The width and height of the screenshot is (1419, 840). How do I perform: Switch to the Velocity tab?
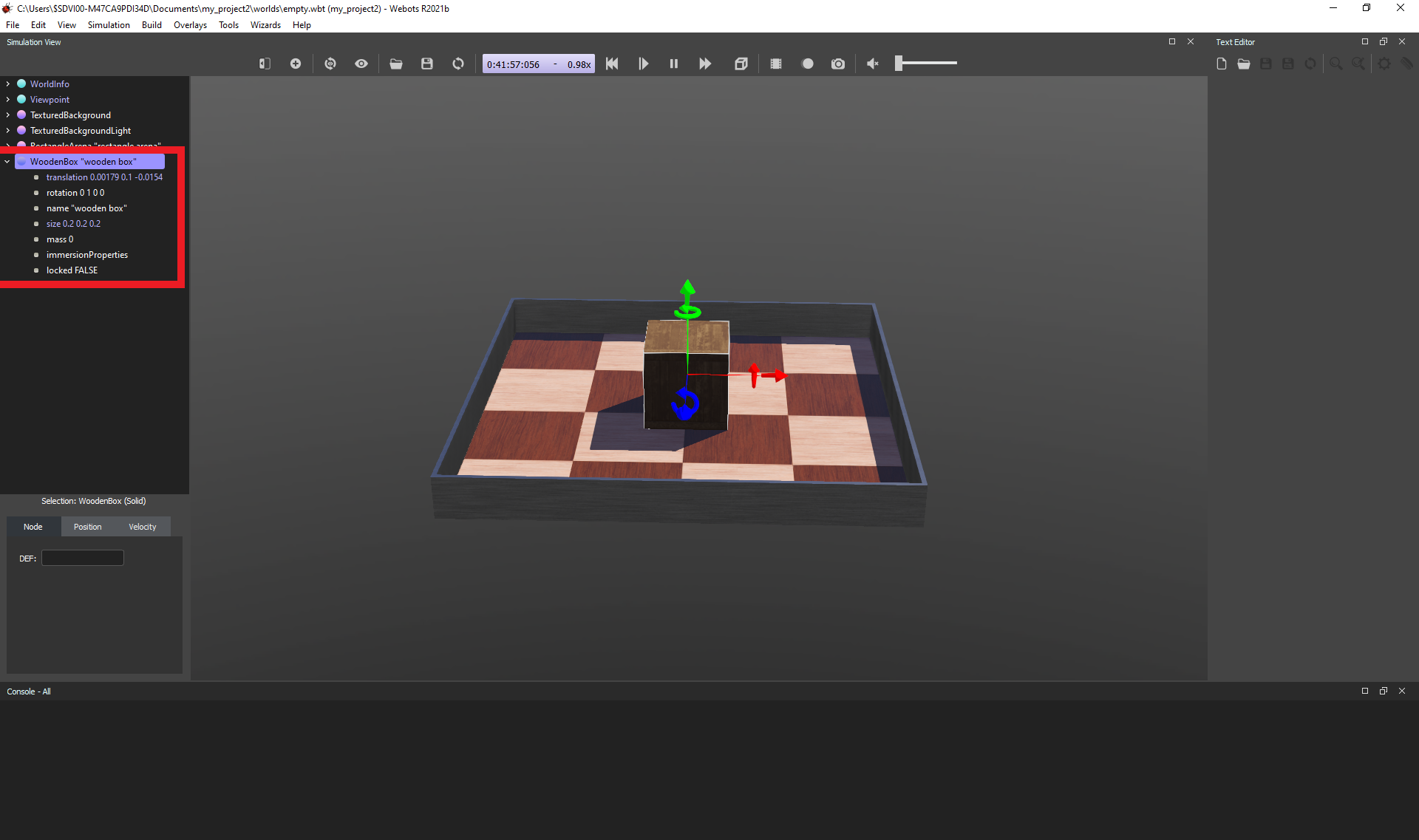[x=142, y=527]
